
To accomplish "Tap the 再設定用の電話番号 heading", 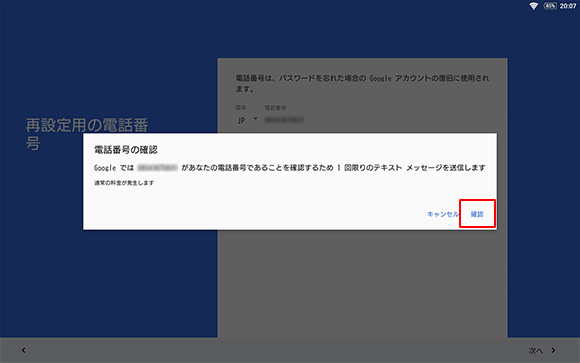I will click(x=87, y=134).
